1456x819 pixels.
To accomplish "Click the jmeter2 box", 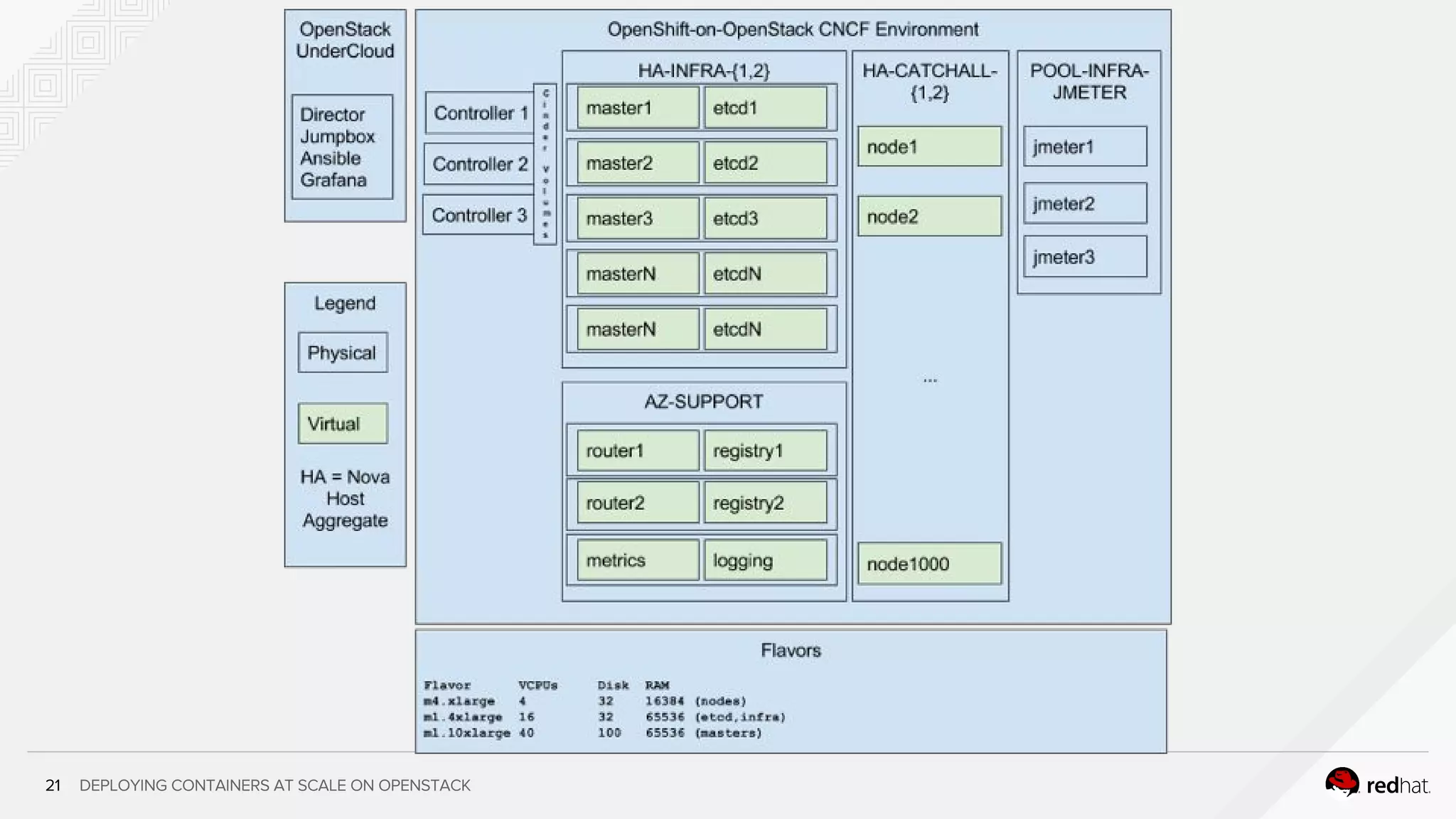I will [x=1085, y=203].
